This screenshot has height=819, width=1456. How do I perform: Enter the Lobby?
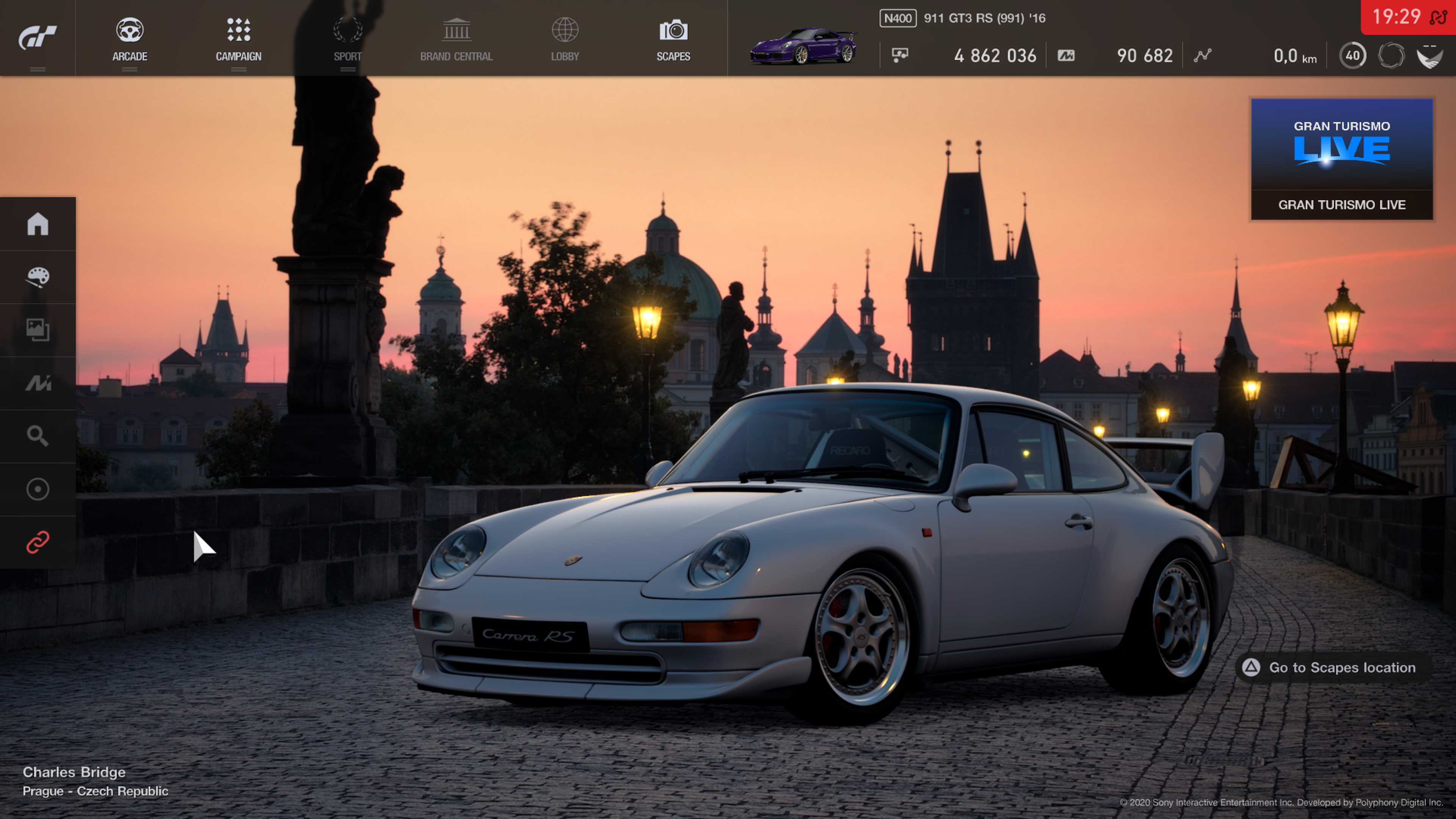click(x=565, y=38)
